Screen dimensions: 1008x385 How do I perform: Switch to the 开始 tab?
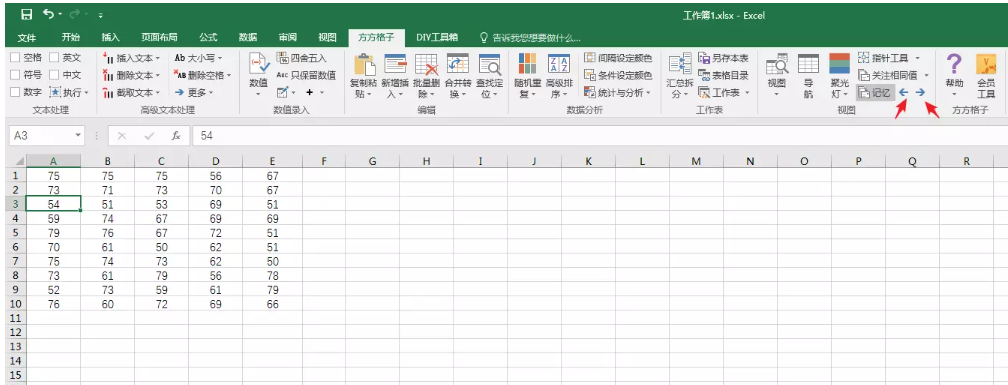(x=71, y=37)
